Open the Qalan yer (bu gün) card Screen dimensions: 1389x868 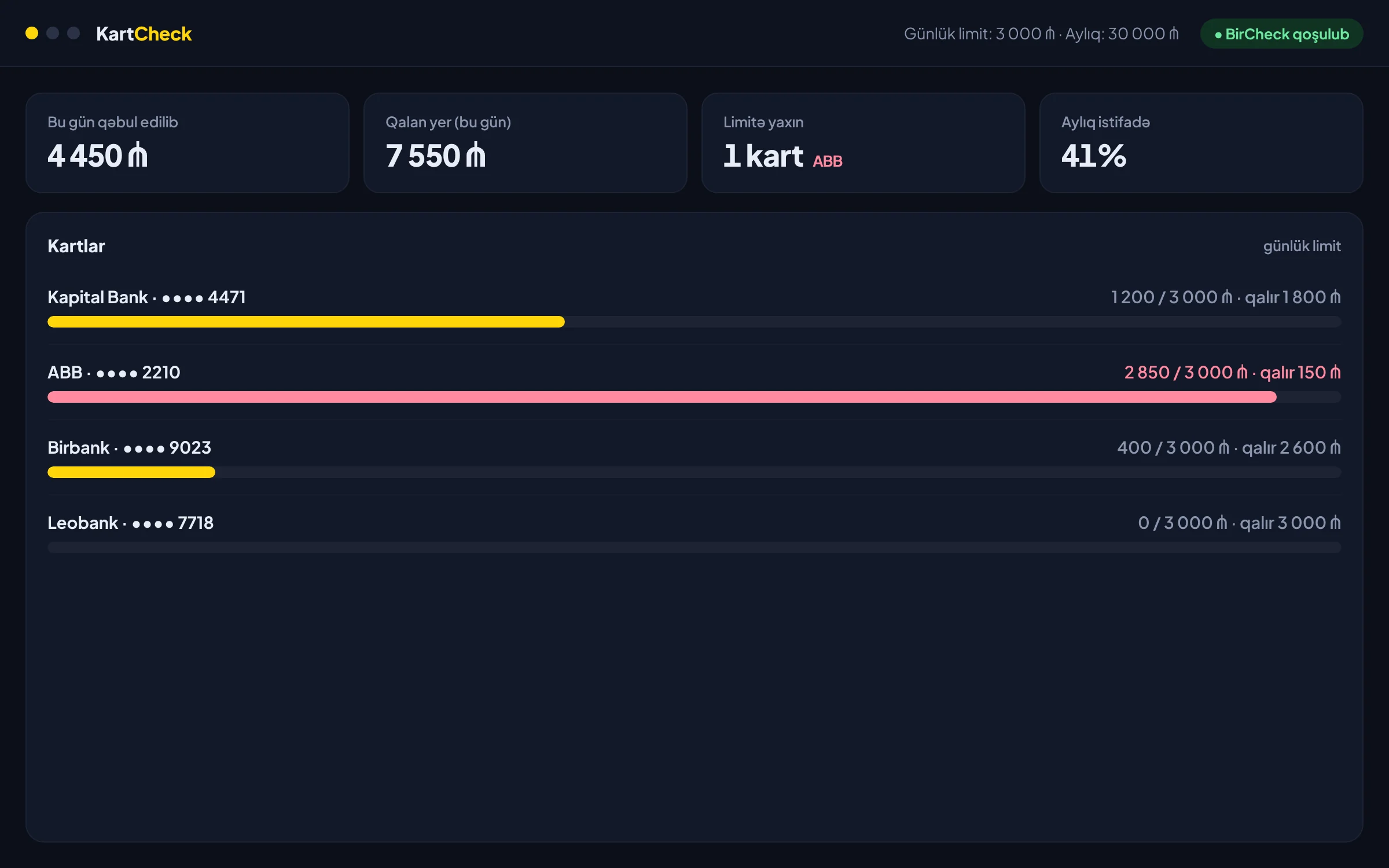[526, 143]
